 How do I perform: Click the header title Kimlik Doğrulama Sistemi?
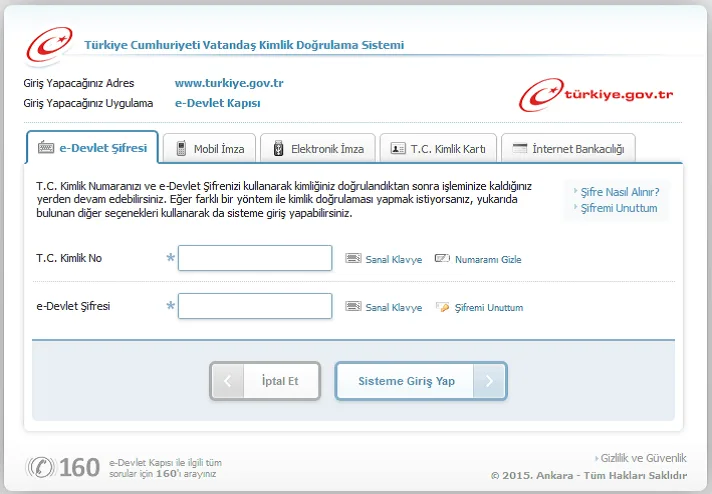[x=244, y=45]
